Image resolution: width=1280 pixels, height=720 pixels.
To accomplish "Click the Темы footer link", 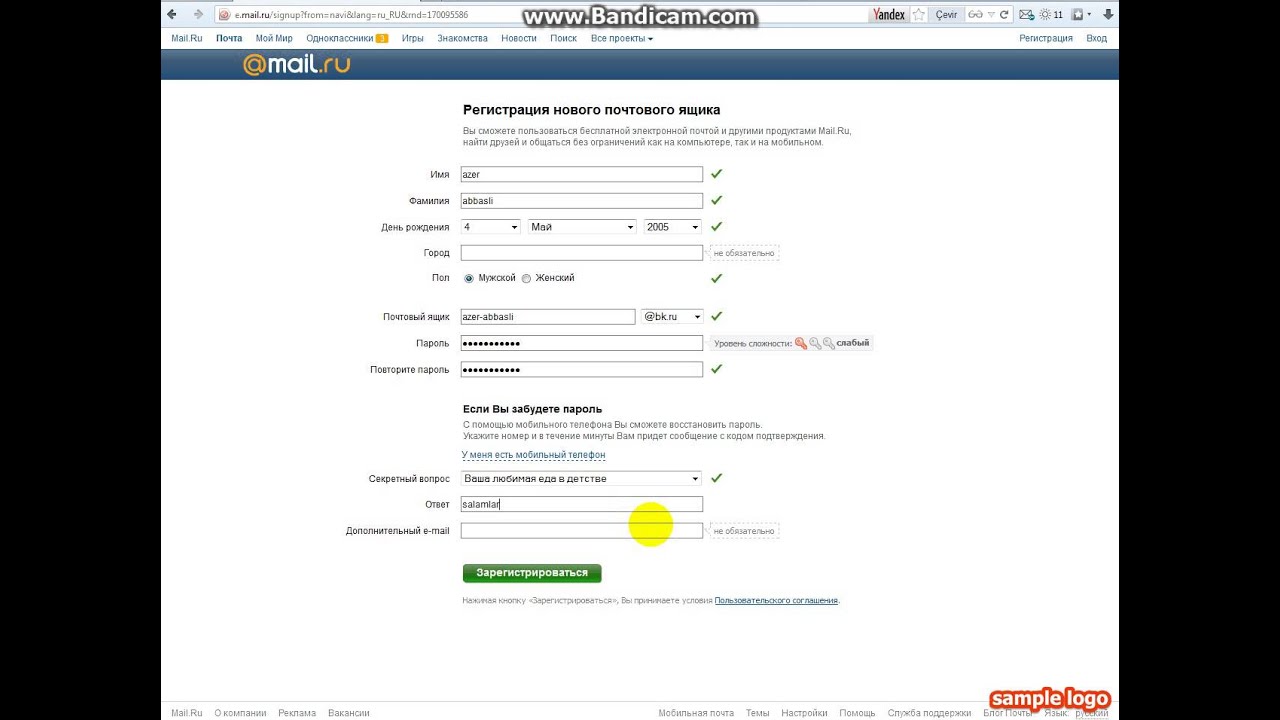I will (x=757, y=713).
